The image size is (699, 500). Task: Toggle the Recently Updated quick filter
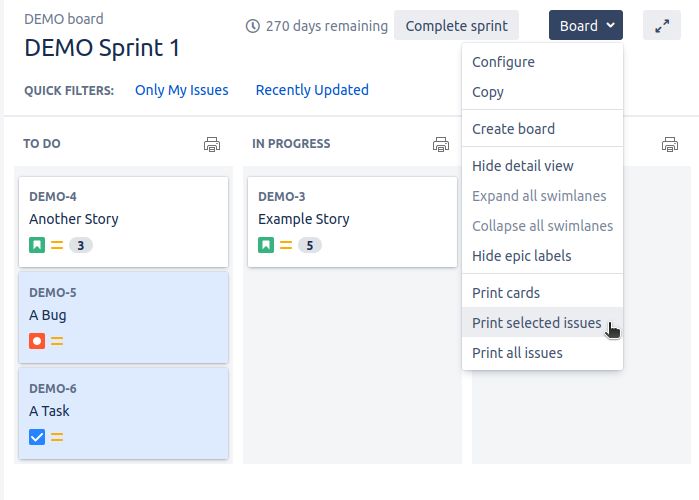coord(312,90)
